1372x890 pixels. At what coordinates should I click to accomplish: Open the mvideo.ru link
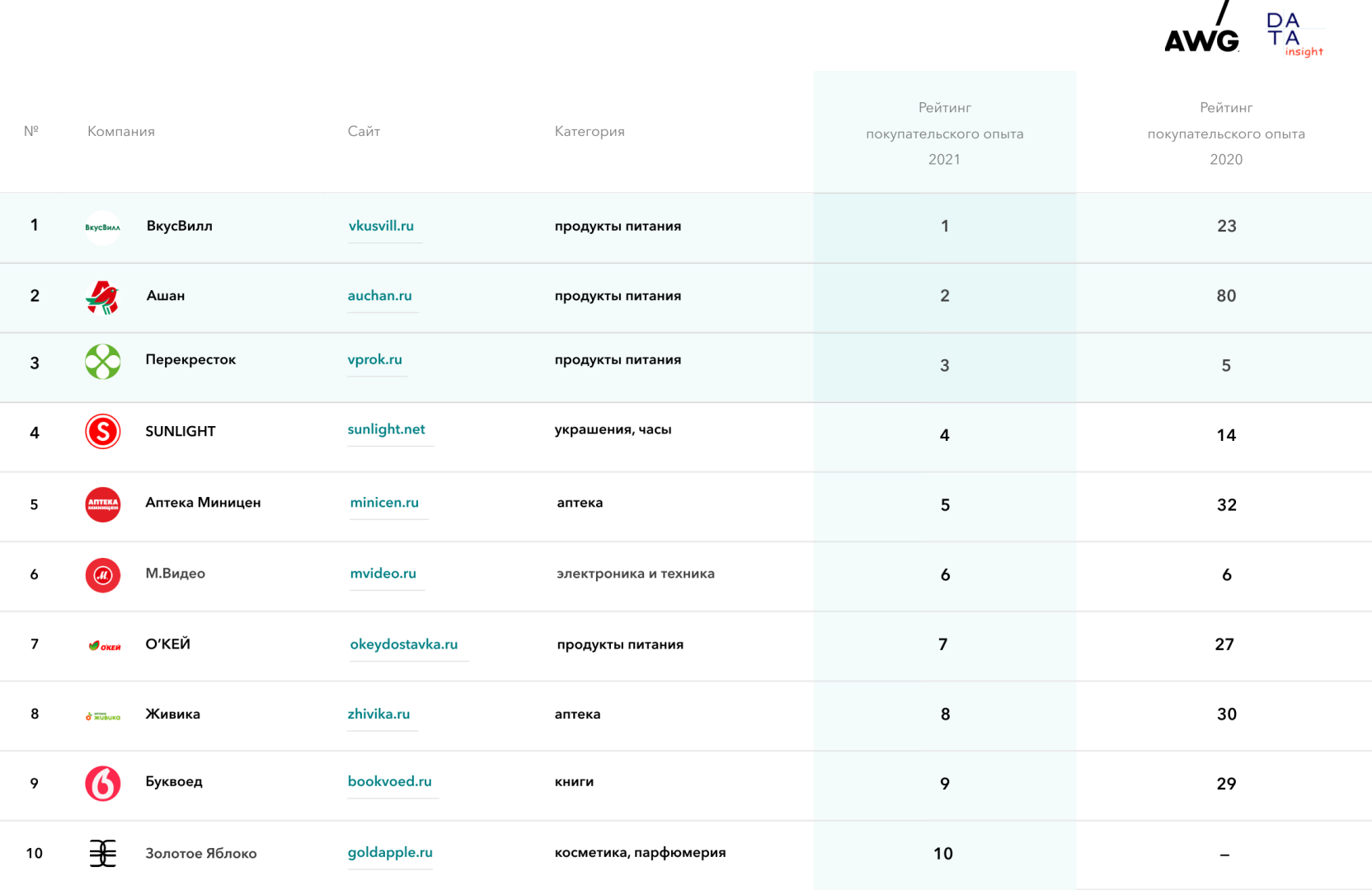[383, 574]
